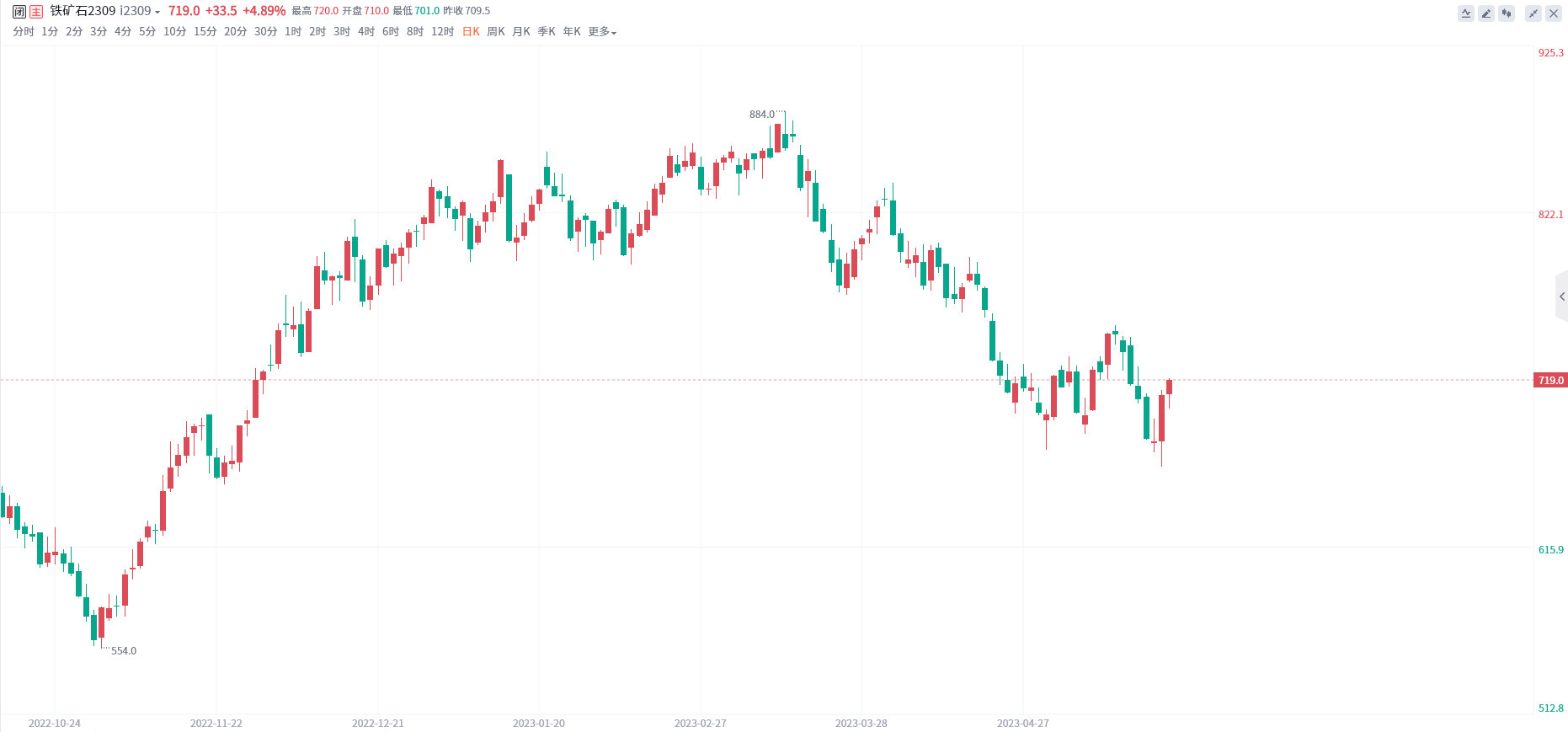This screenshot has width=1568, height=732.
Task: Close the chart with the X icon
Action: coord(1554,13)
